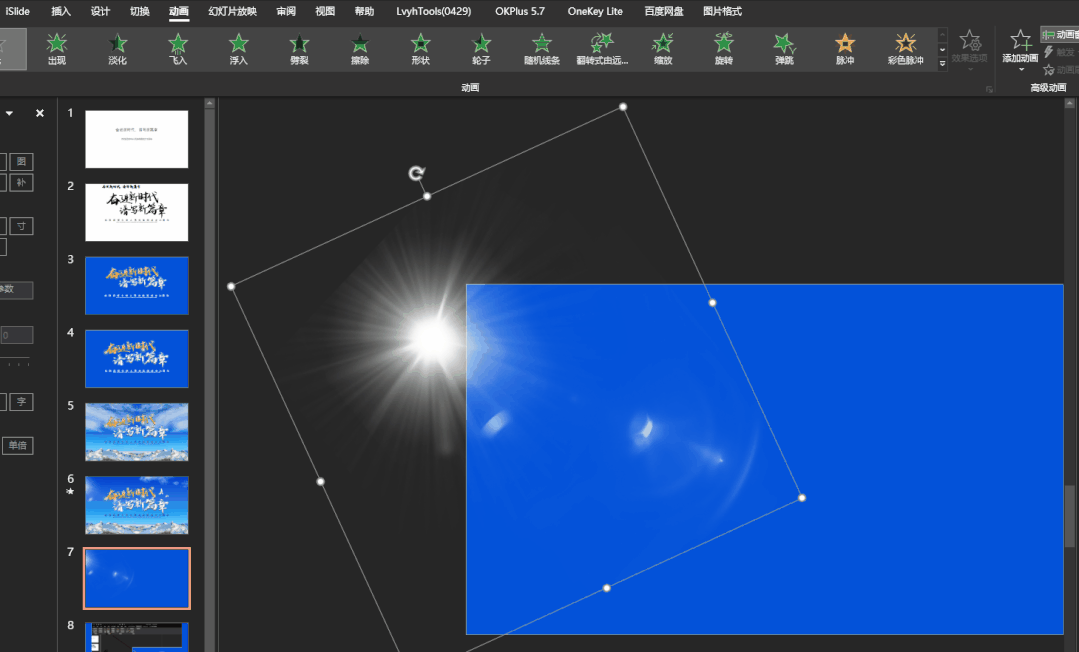Apply the 缩放 (Zoom) animation effect

(x=663, y=49)
